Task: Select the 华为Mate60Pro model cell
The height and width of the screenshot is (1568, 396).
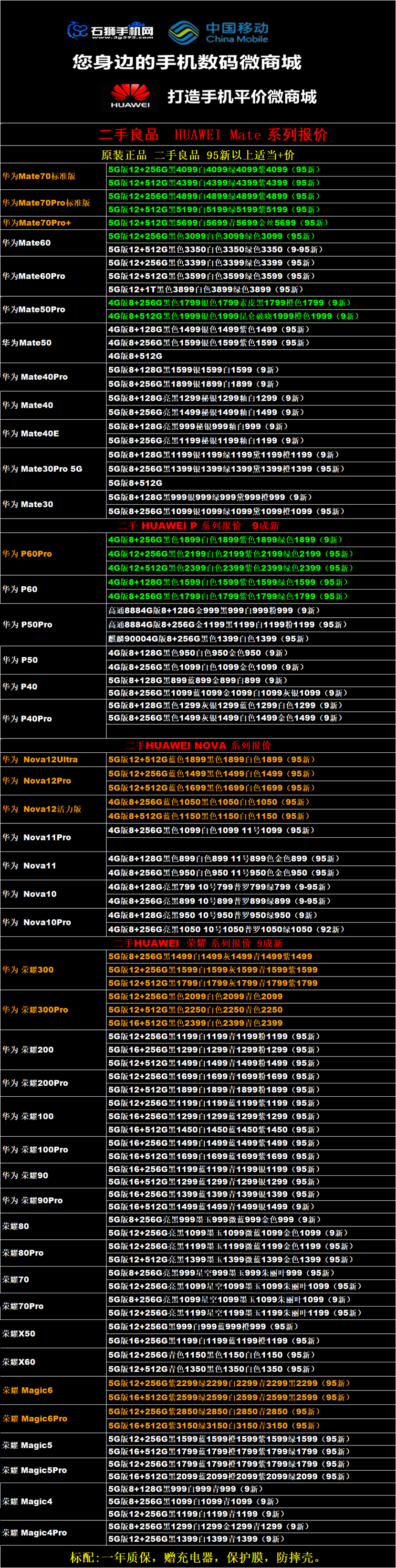Action: (x=53, y=276)
